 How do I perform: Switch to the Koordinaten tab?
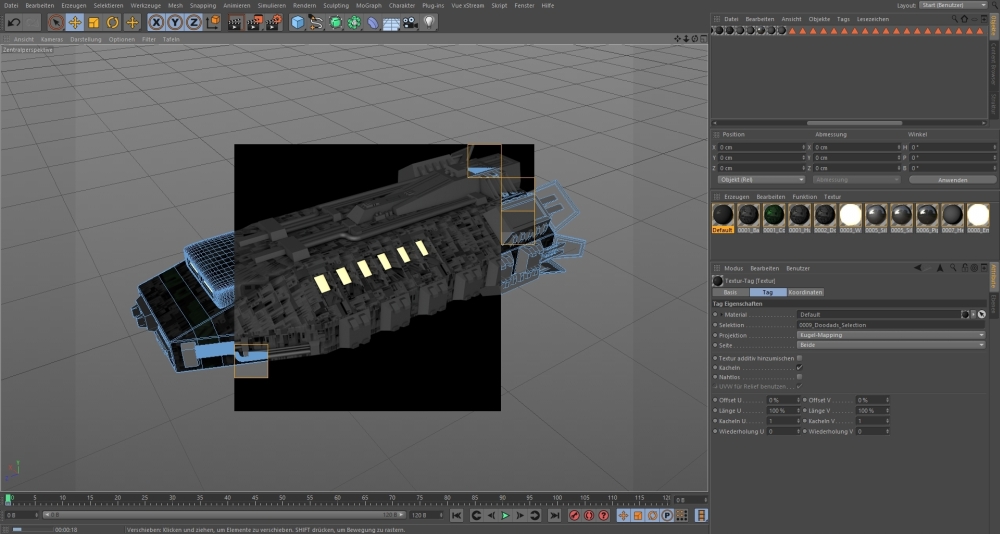tap(805, 292)
